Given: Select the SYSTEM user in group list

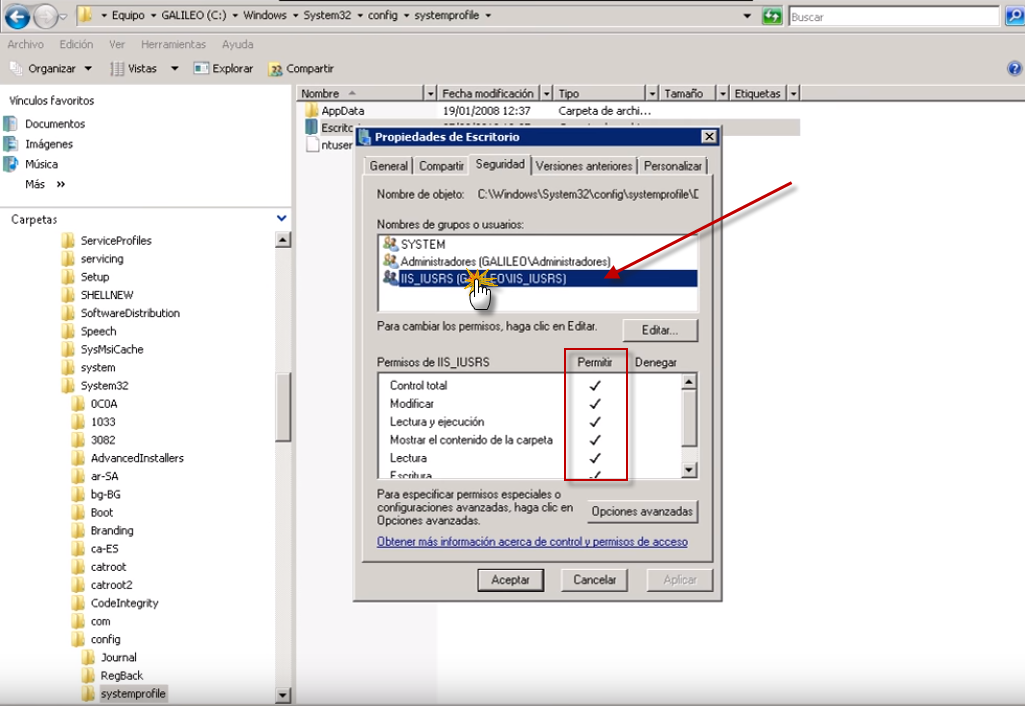Looking at the screenshot, I should pyautogui.click(x=422, y=244).
